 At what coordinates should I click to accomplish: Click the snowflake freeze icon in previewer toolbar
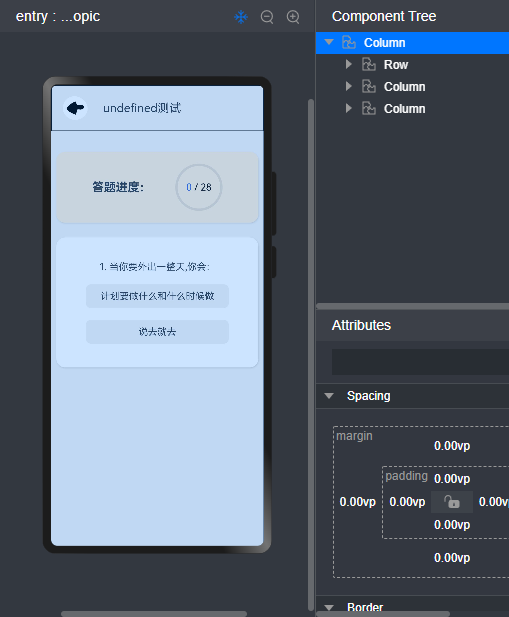[241, 17]
